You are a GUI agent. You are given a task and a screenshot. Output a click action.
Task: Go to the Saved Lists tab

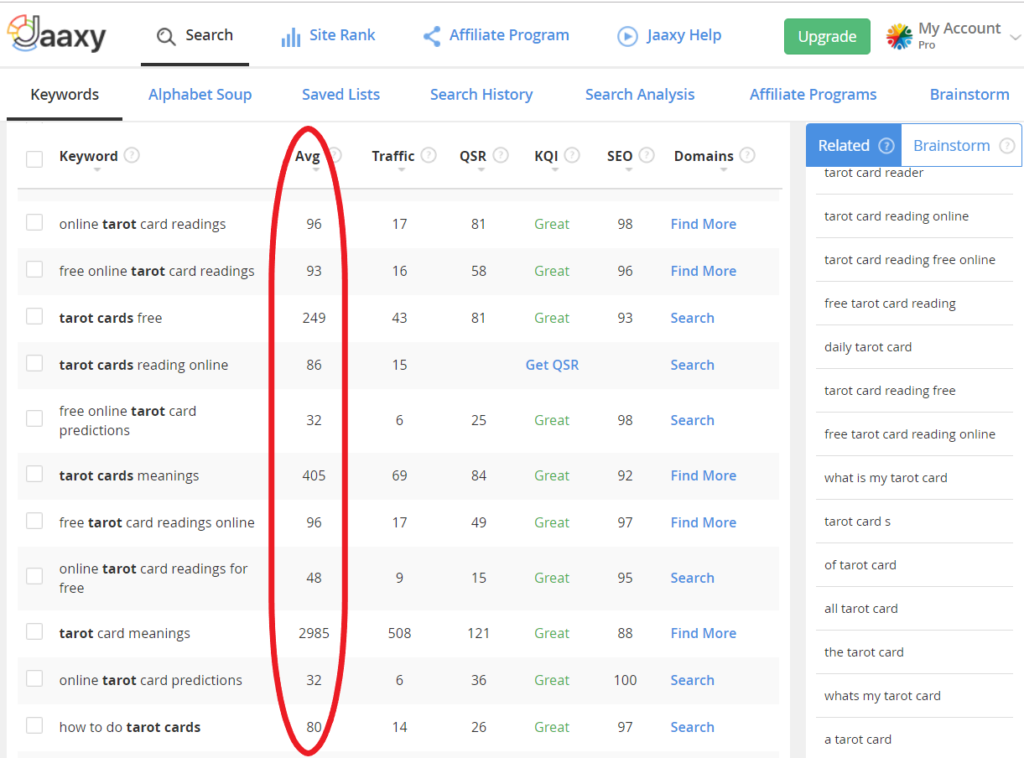tap(341, 95)
